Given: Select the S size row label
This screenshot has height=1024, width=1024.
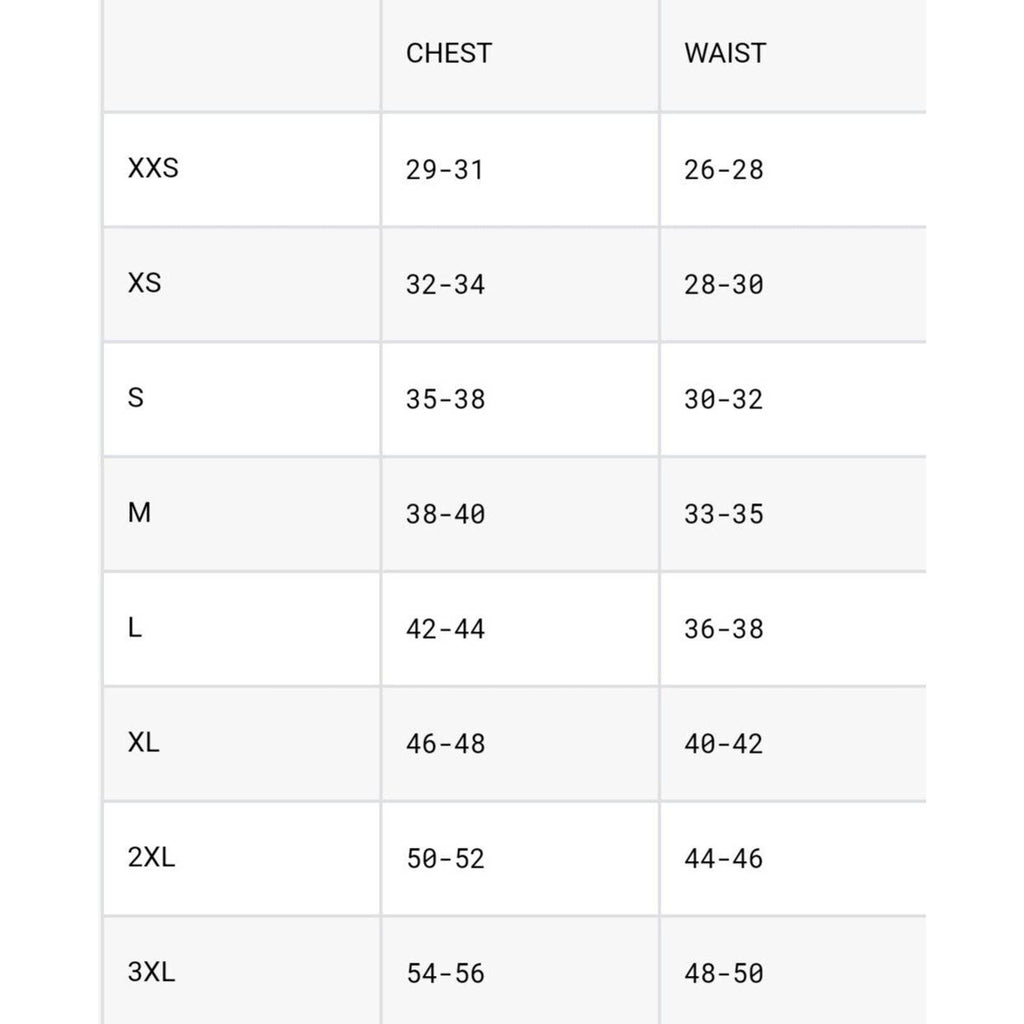Looking at the screenshot, I should [x=136, y=398].
